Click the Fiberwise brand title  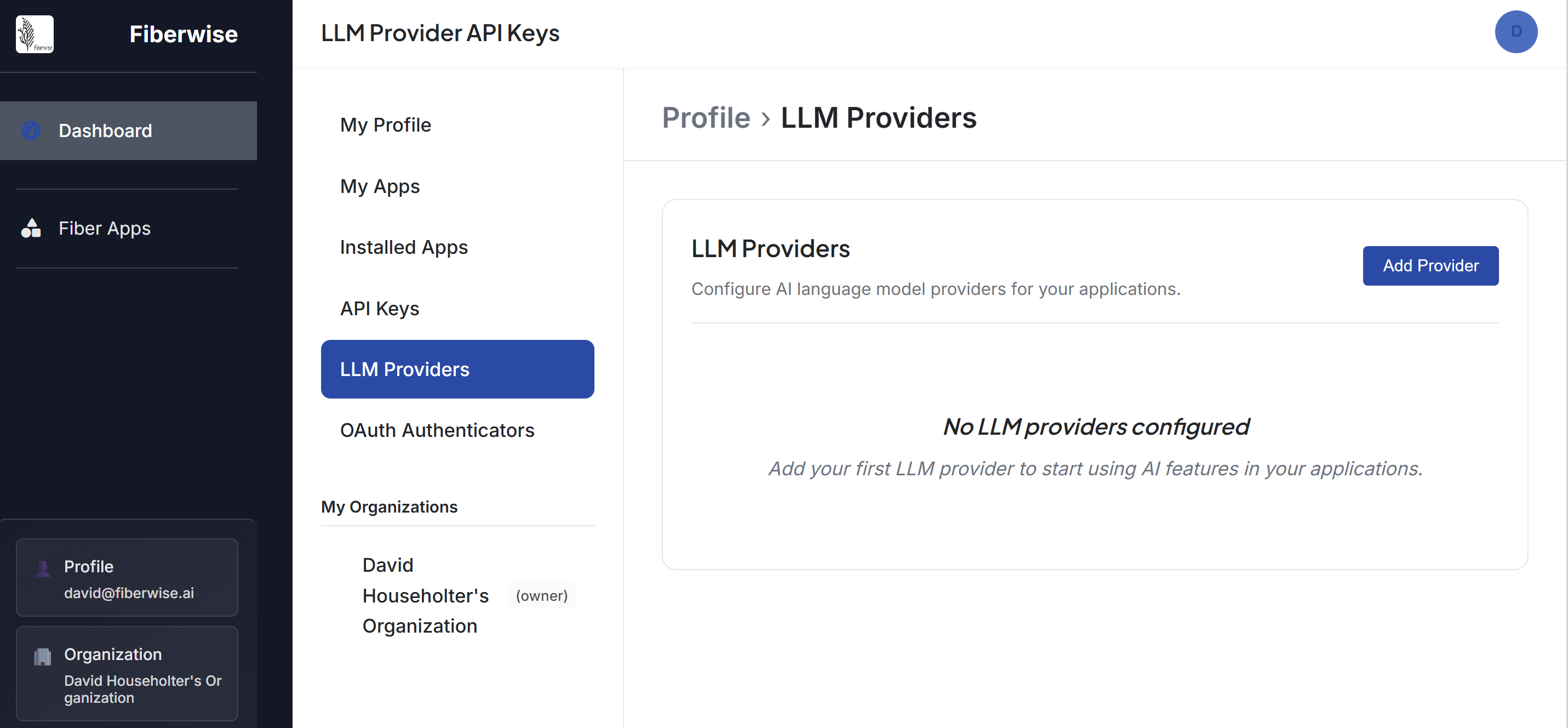click(x=183, y=34)
